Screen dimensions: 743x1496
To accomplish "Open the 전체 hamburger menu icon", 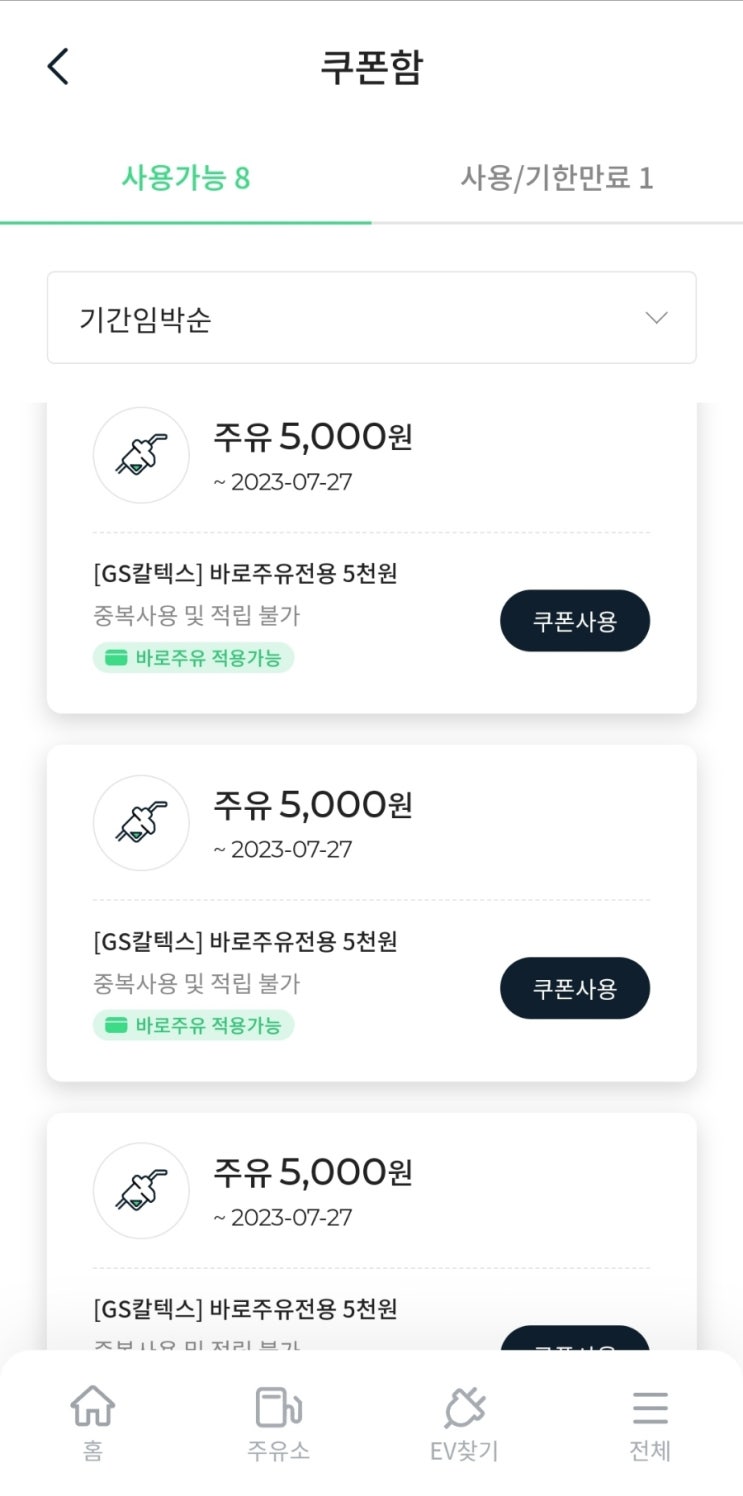I will click(x=650, y=1408).
